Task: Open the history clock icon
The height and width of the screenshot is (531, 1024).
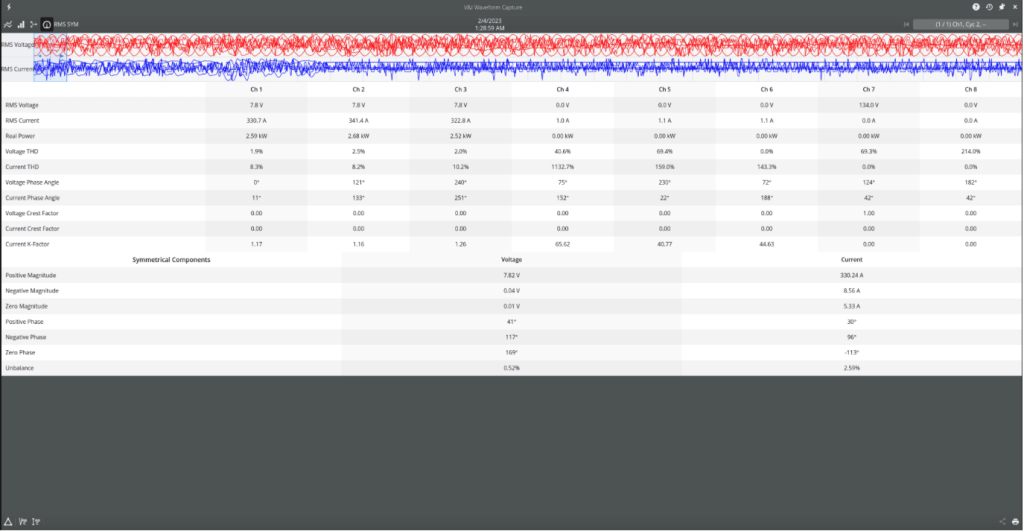Action: 989,7
